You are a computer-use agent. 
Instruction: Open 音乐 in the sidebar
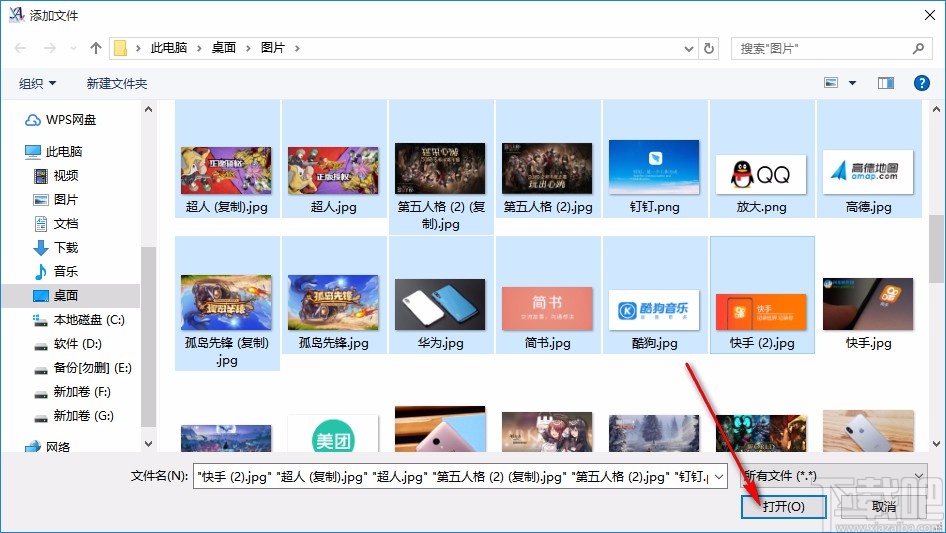click(57, 272)
